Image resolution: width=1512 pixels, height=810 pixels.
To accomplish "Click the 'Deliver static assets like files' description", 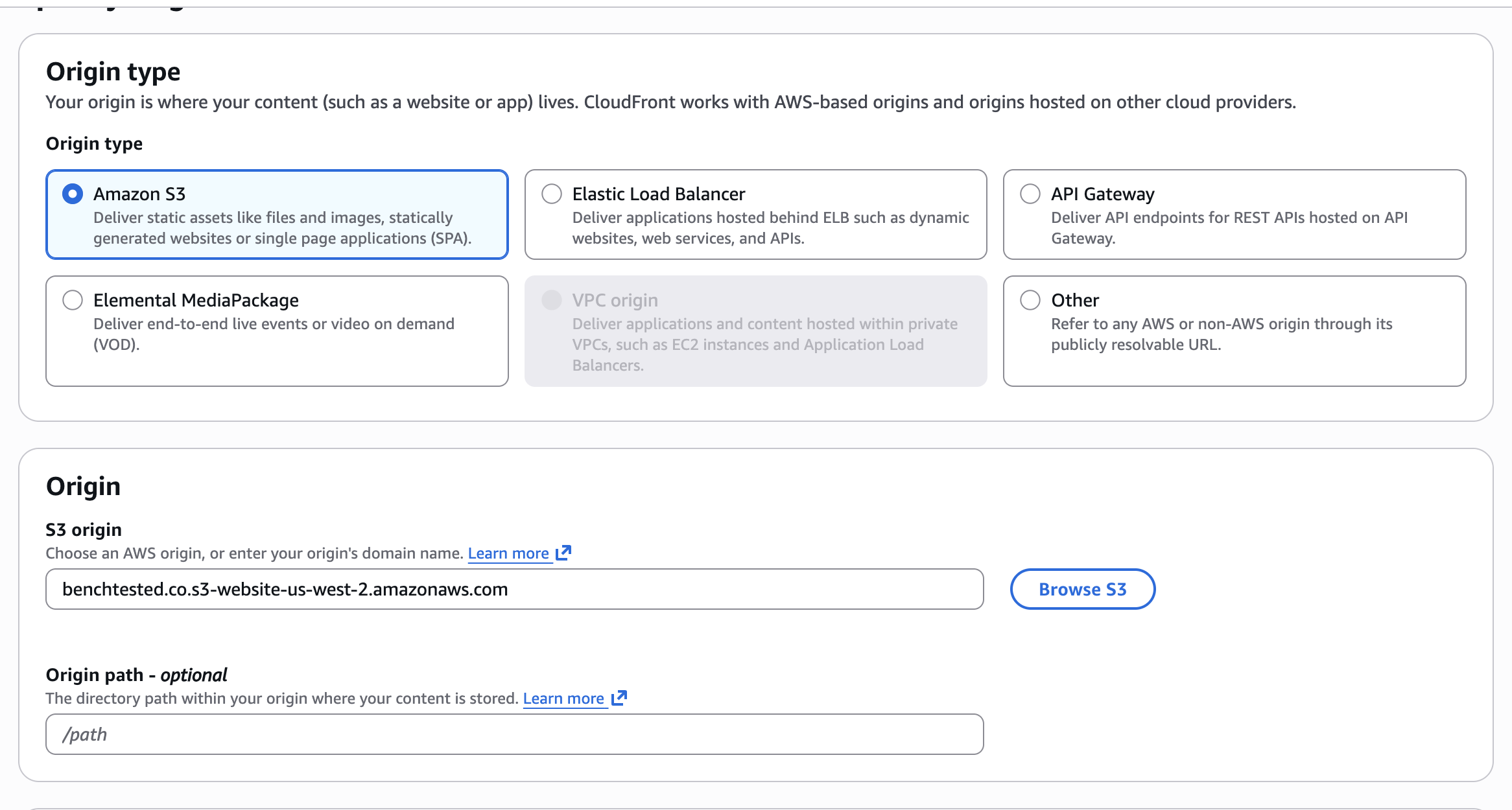I will pyautogui.click(x=282, y=228).
